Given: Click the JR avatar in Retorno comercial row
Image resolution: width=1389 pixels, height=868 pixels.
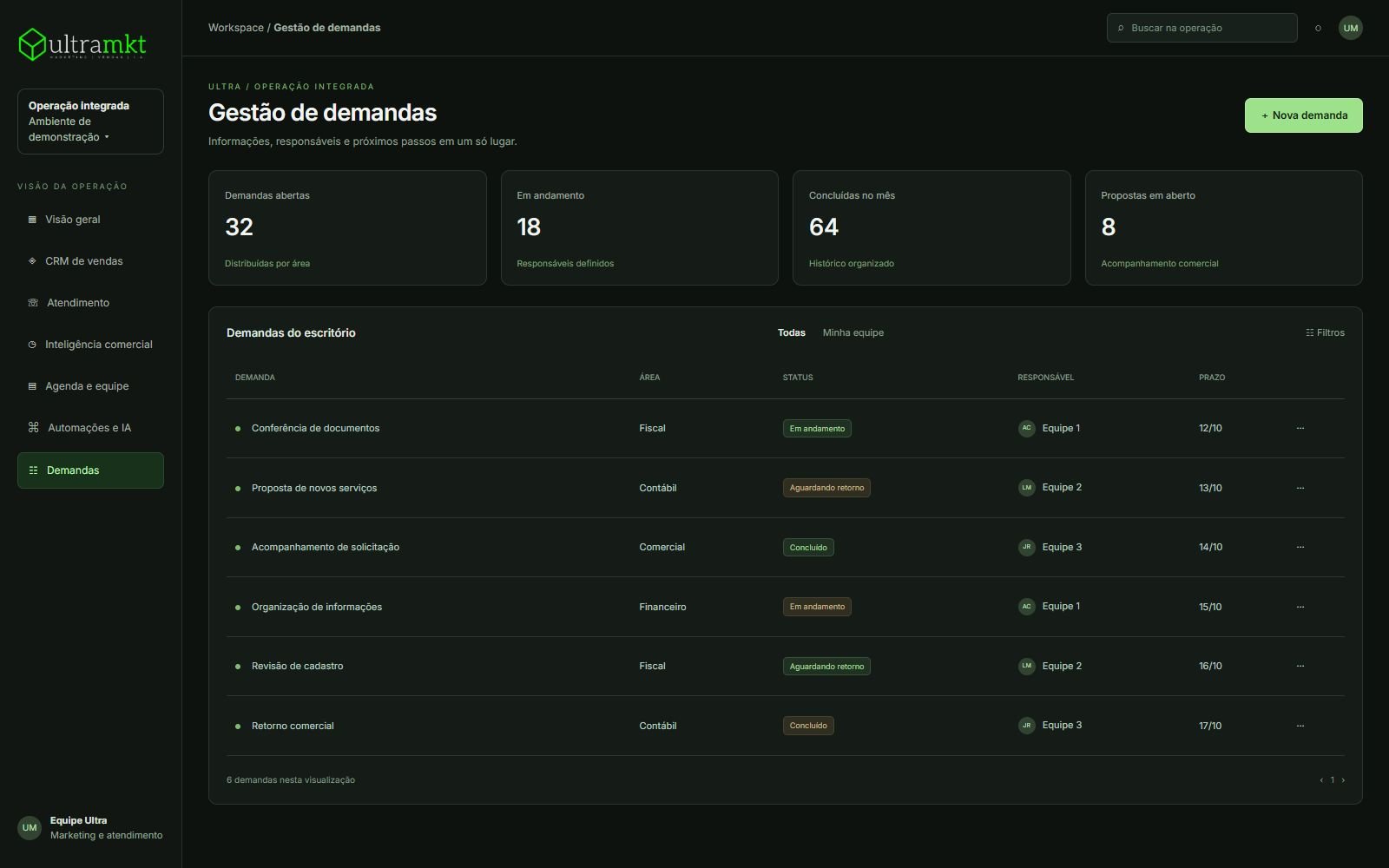Looking at the screenshot, I should pyautogui.click(x=1026, y=726).
